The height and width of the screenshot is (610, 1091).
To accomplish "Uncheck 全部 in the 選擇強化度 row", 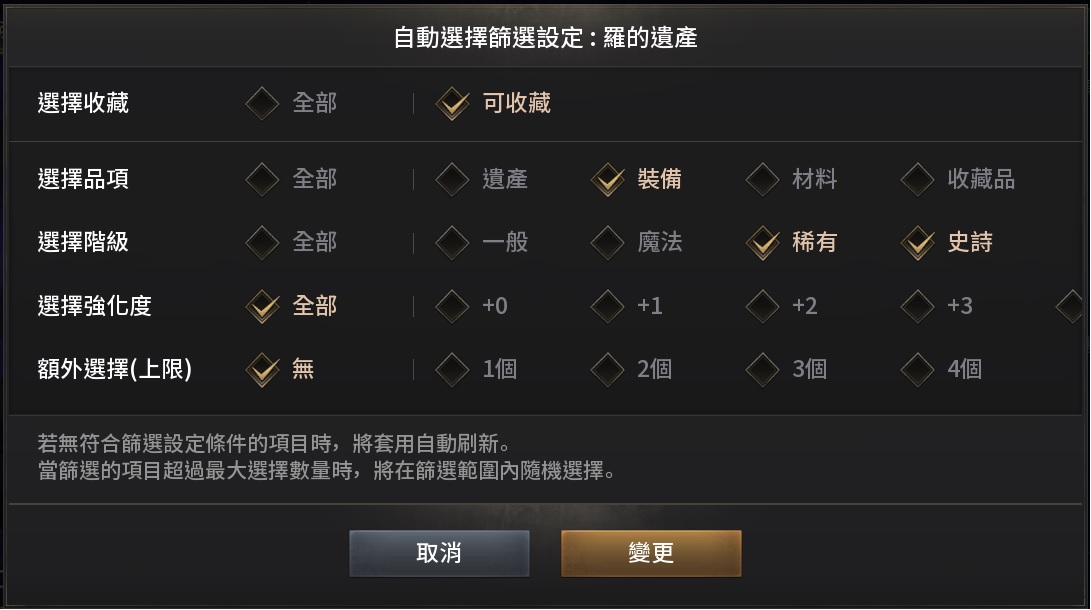I will coord(263,306).
